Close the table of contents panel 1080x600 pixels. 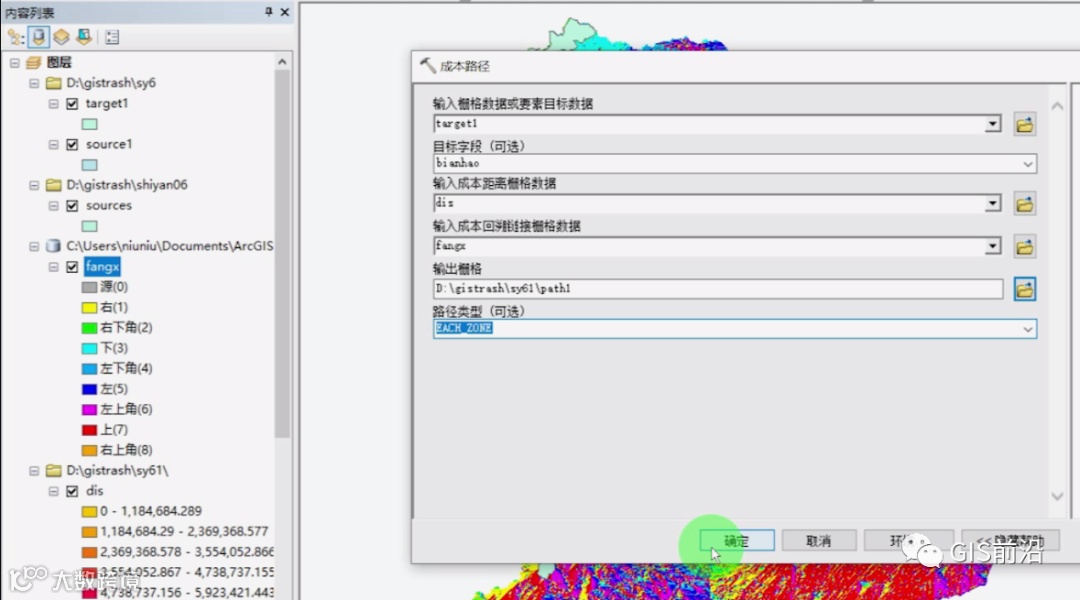pos(284,12)
